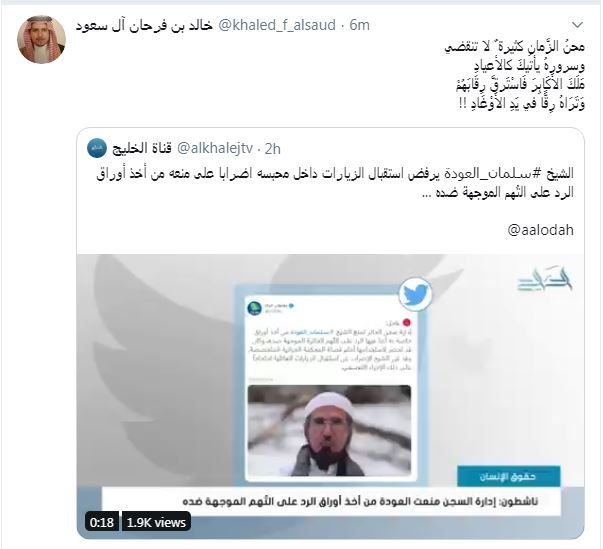Click the 6m tweet timestamp
The width and height of the screenshot is (603, 549).
pyautogui.click(x=359, y=25)
